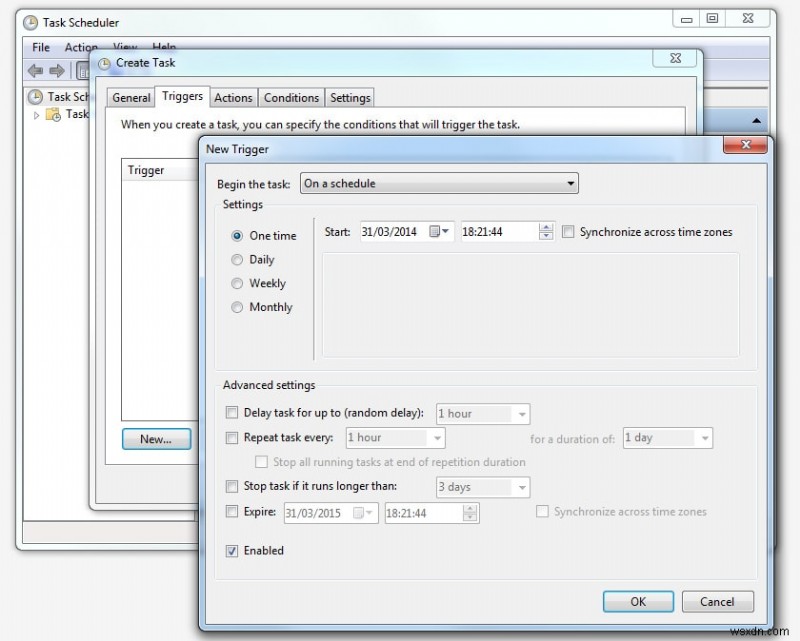Open the for a duration of dropdown

(668, 438)
